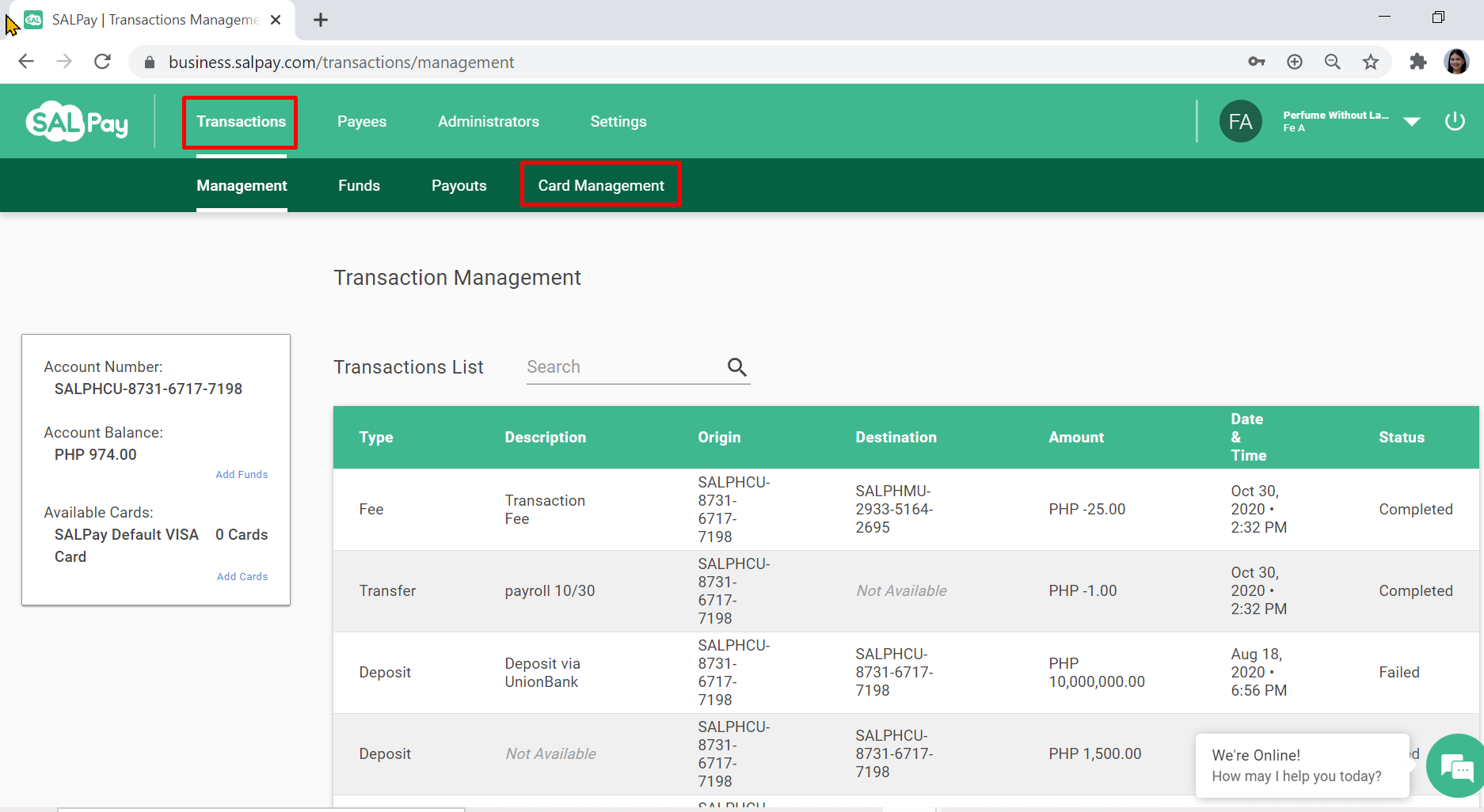Click the saved password key icon
This screenshot has width=1484, height=812.
1257,62
